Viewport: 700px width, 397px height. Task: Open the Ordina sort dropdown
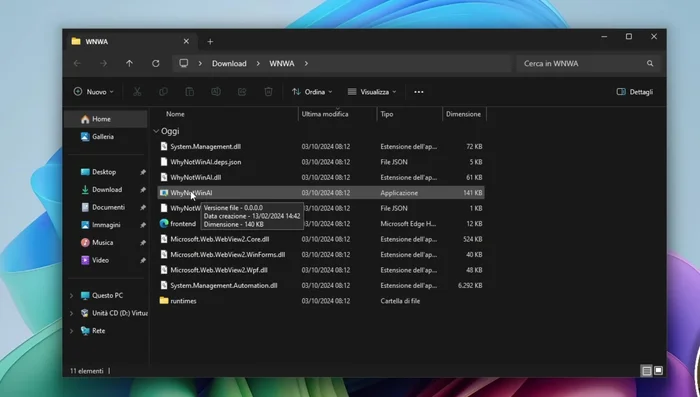(312, 92)
